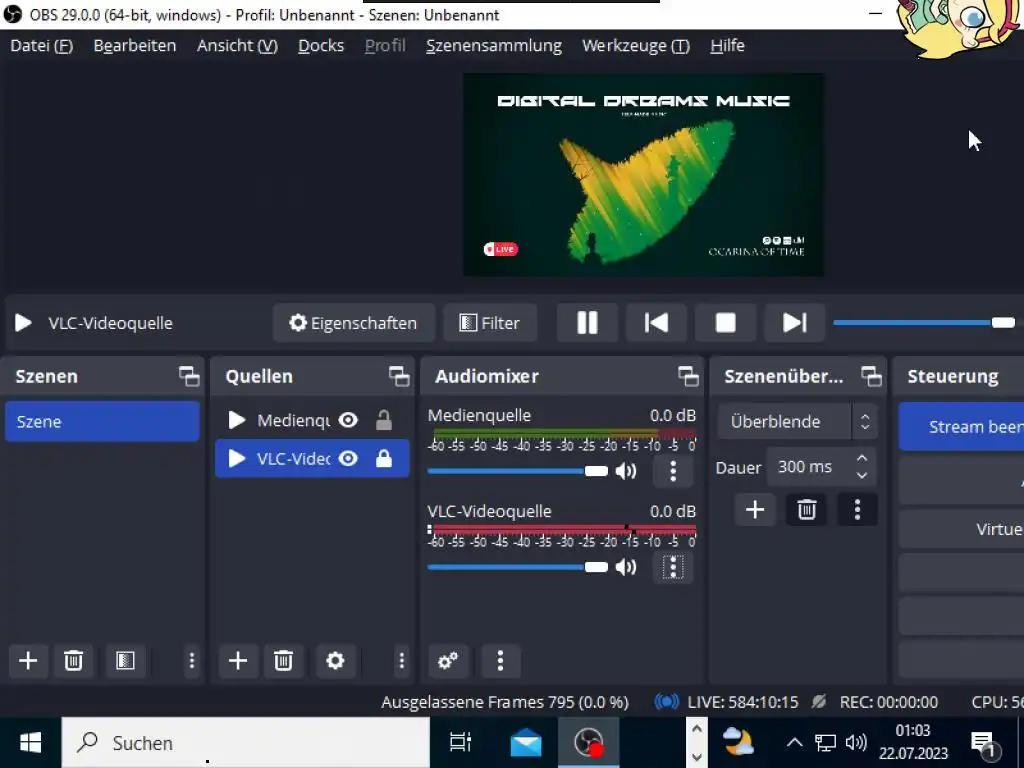Open Eigenschaften for the VLC source

353,323
